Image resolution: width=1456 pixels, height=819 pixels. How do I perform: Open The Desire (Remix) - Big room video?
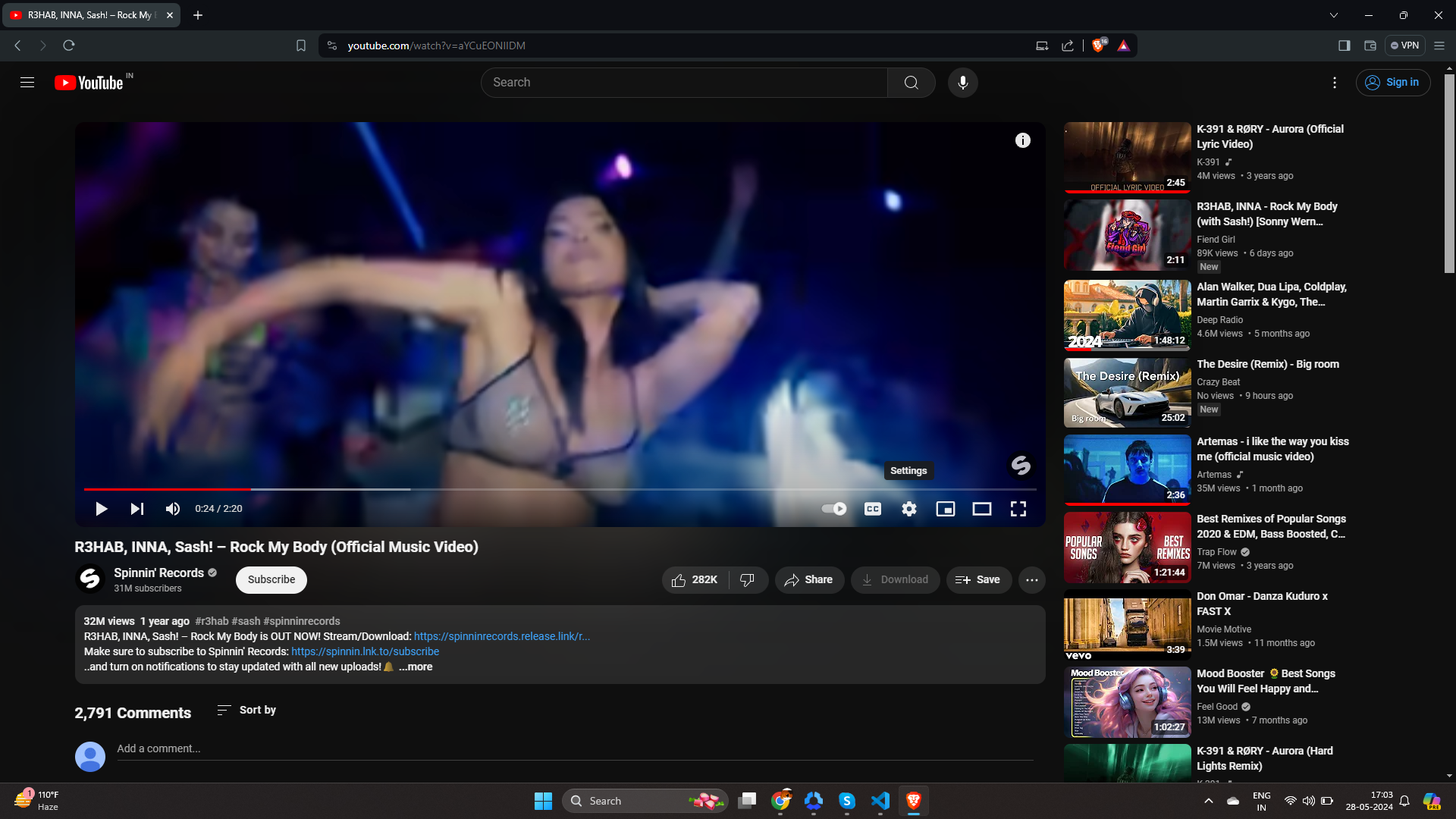click(1267, 364)
